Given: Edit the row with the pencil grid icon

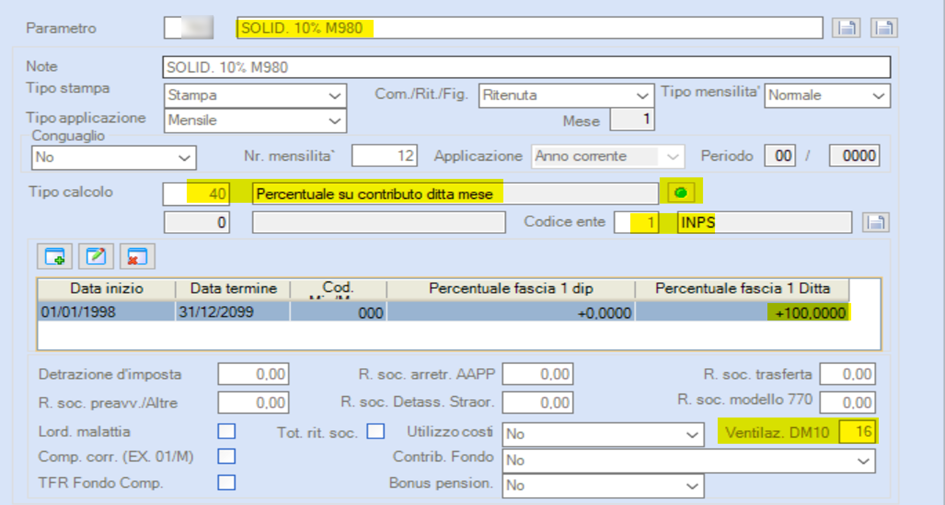Looking at the screenshot, I should tap(96, 257).
